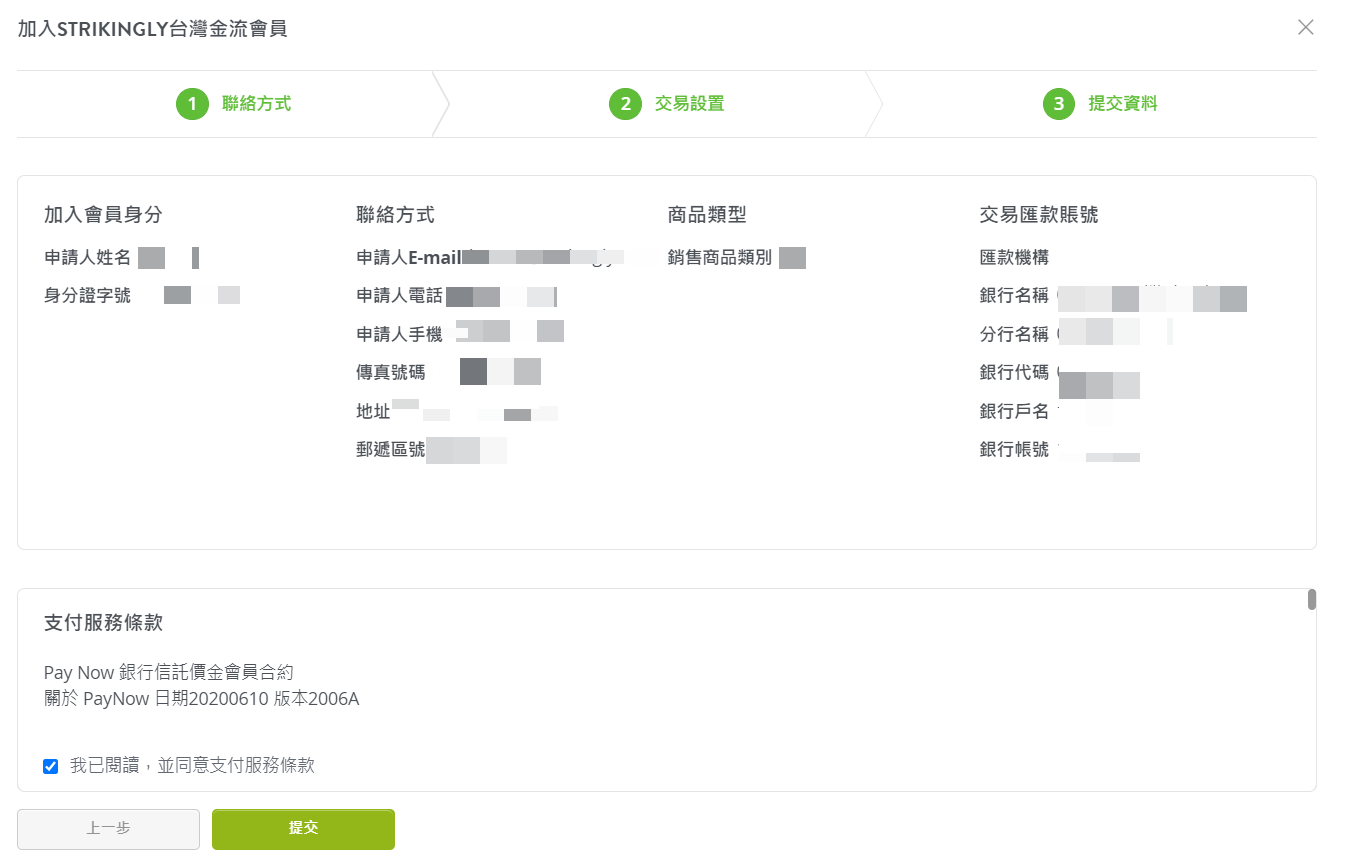Uncheck 我已閱讀，並同意支付服務條款 checkbox
The image size is (1353, 864).
click(51, 767)
